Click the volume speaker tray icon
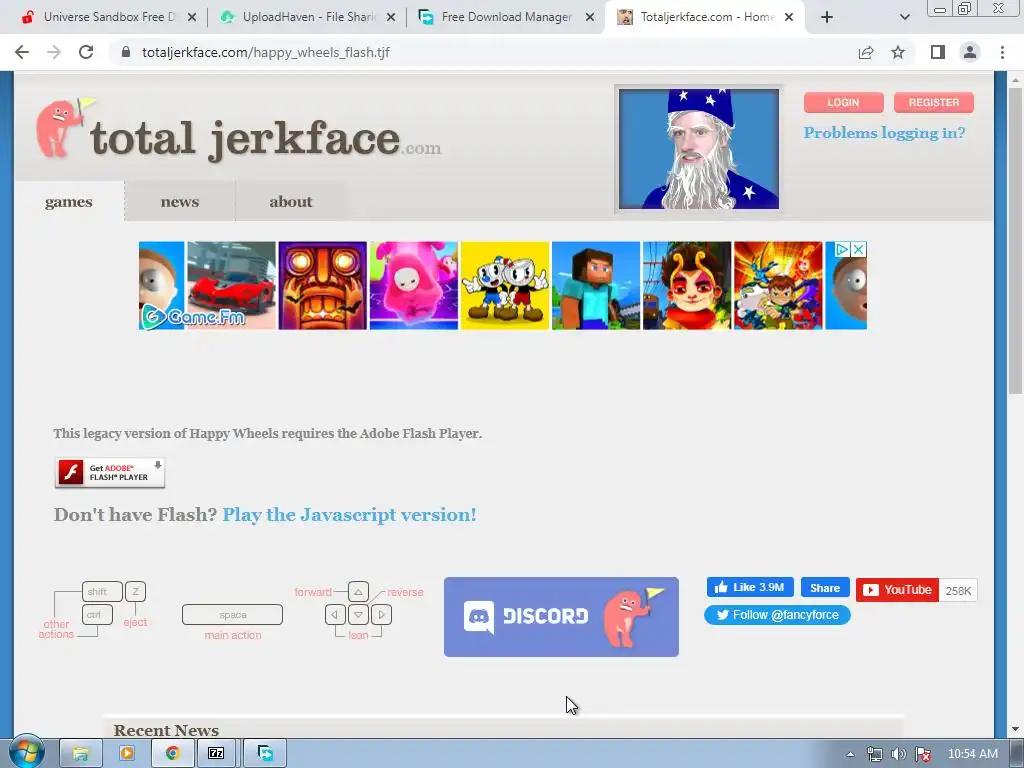Viewport: 1024px width, 768px height. (x=899, y=754)
